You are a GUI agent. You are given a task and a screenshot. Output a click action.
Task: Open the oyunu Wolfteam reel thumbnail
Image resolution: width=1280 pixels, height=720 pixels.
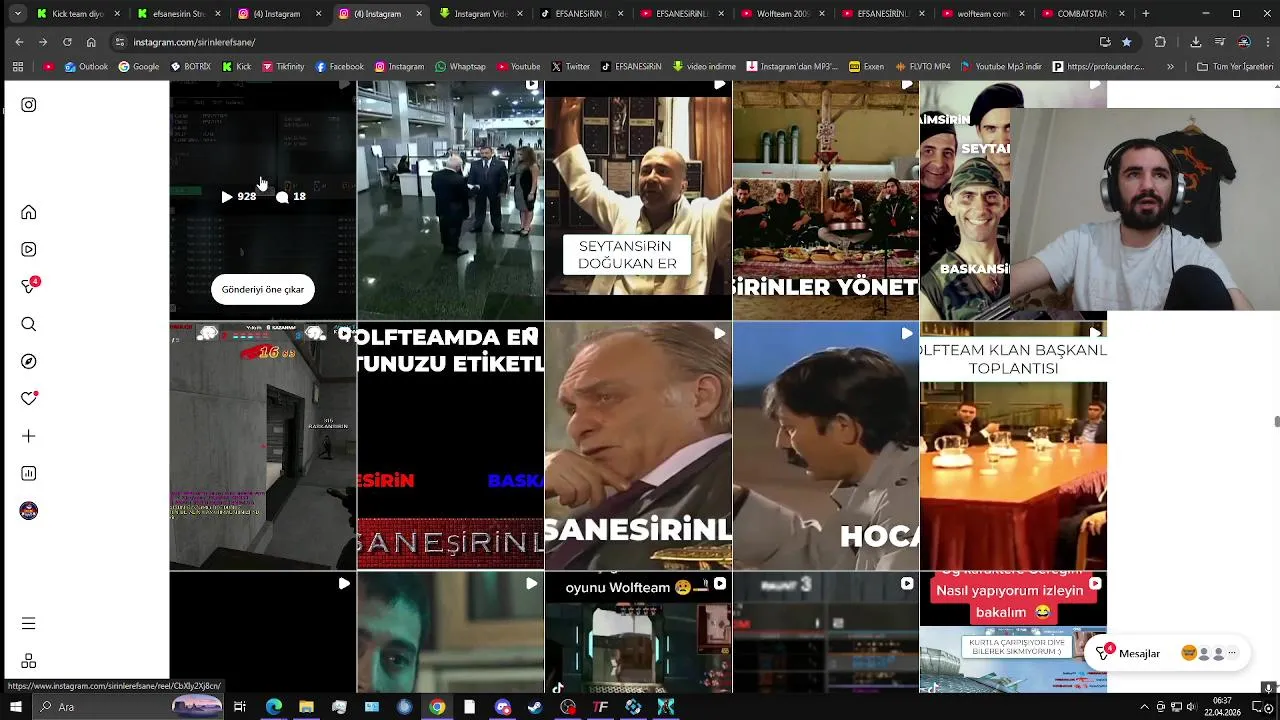click(x=638, y=632)
